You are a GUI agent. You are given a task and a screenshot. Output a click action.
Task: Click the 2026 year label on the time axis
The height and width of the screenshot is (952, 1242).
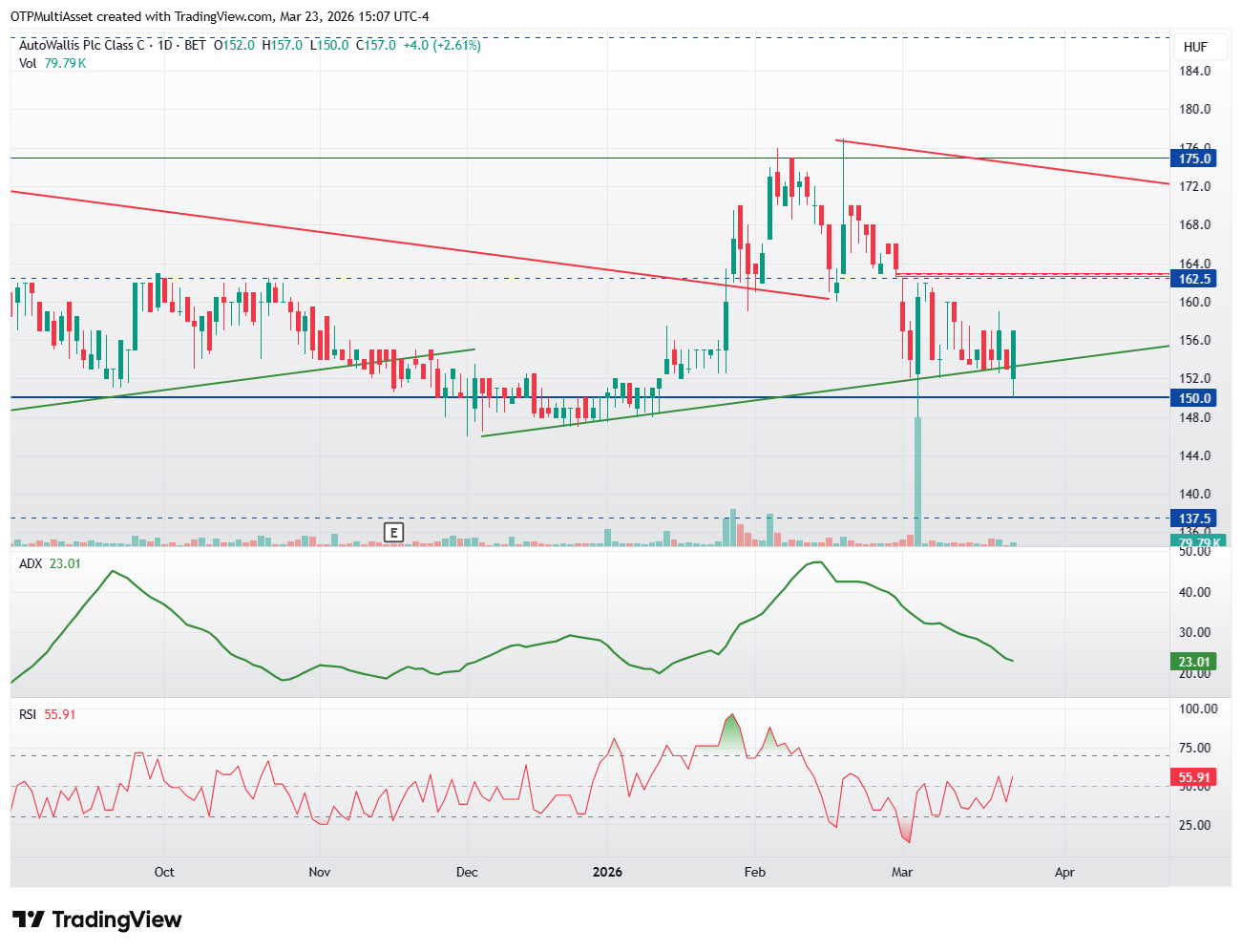[607, 872]
